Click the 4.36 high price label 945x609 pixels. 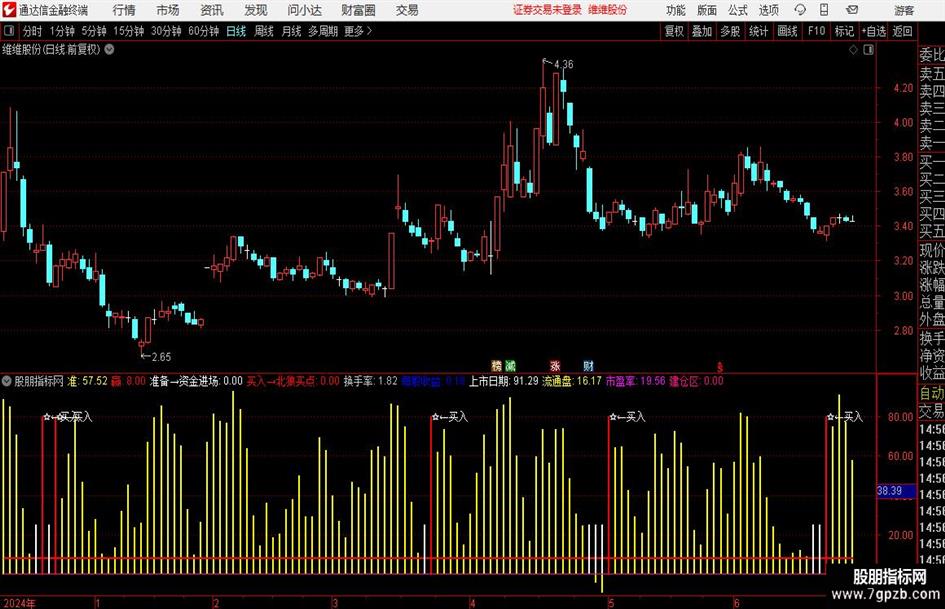564,64
